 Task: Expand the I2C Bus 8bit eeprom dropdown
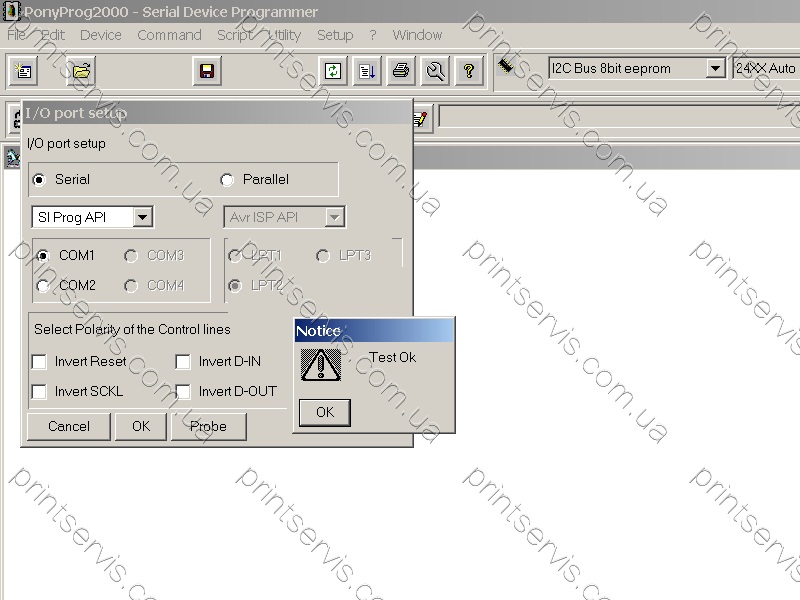[x=716, y=68]
